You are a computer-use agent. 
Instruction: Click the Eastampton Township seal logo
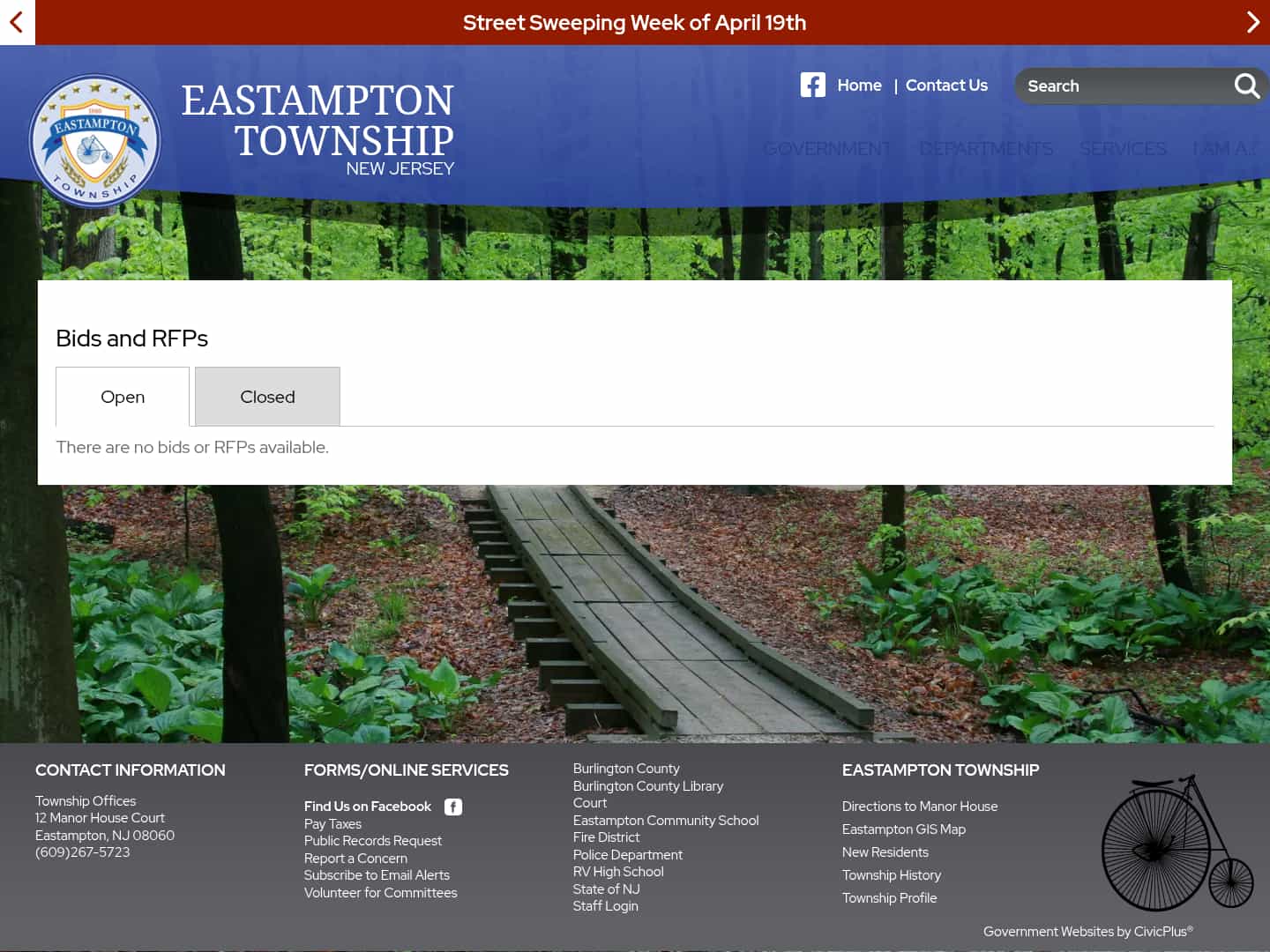94,139
